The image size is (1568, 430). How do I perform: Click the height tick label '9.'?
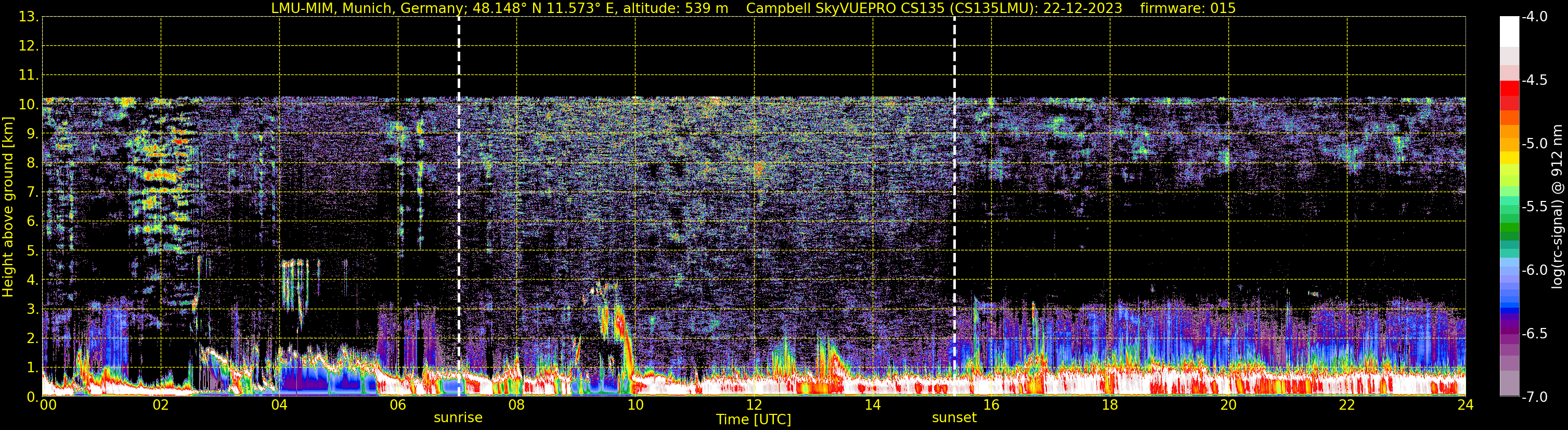tap(33, 134)
